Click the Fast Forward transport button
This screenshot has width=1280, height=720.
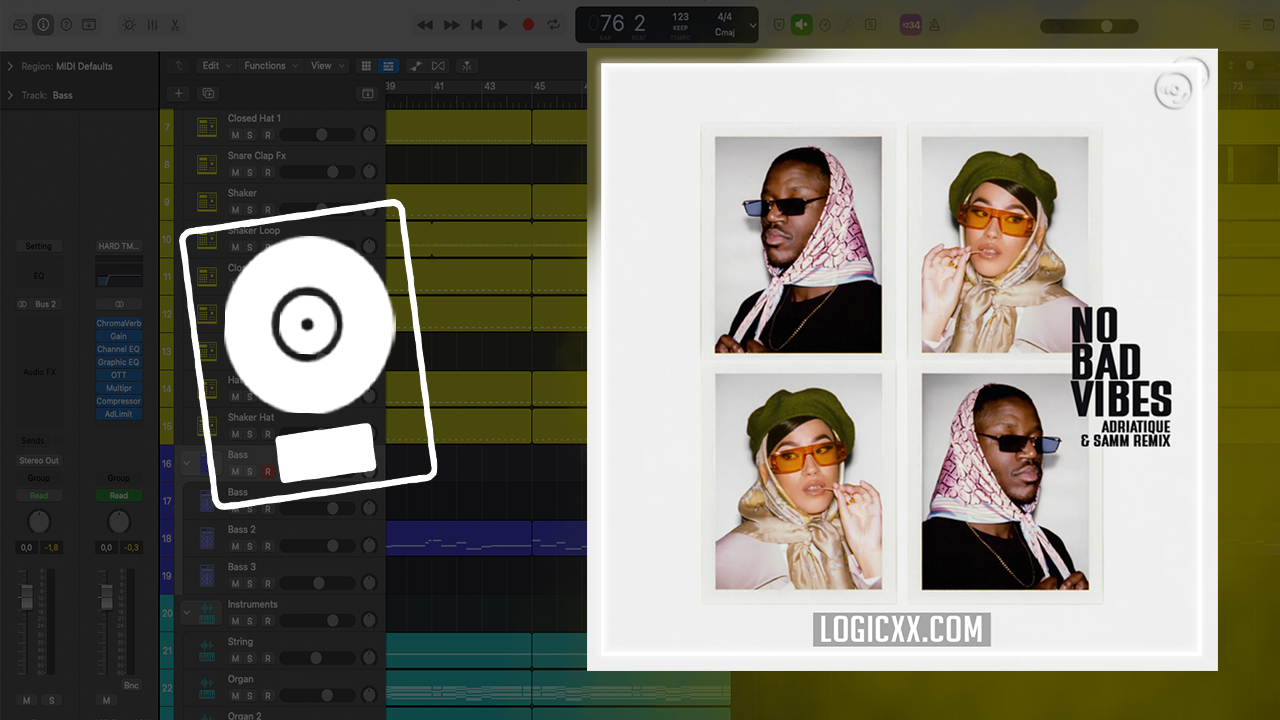click(451, 25)
